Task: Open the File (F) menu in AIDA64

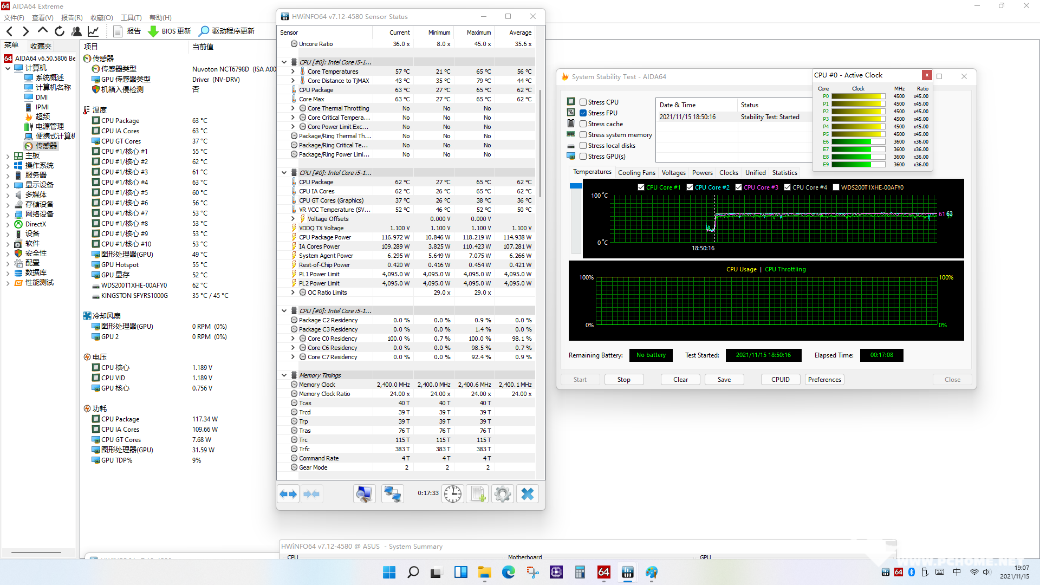Action: pos(14,18)
